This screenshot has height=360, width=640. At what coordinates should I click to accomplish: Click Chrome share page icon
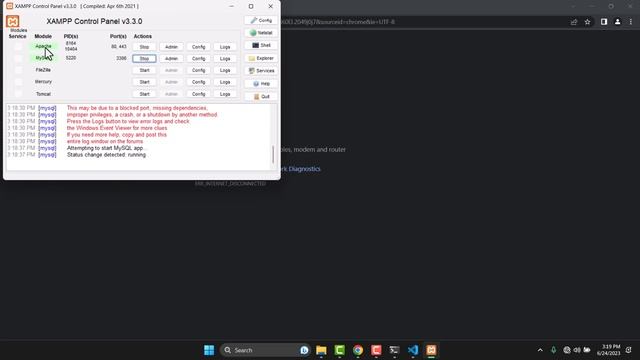(x=574, y=22)
